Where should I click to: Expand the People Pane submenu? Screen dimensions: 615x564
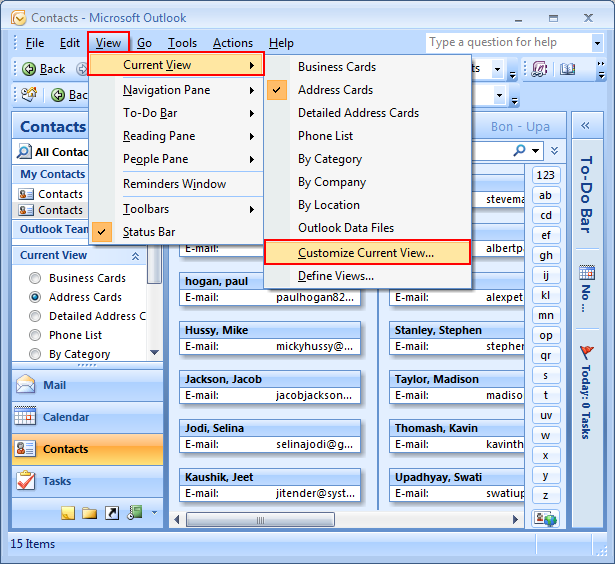pos(176,159)
